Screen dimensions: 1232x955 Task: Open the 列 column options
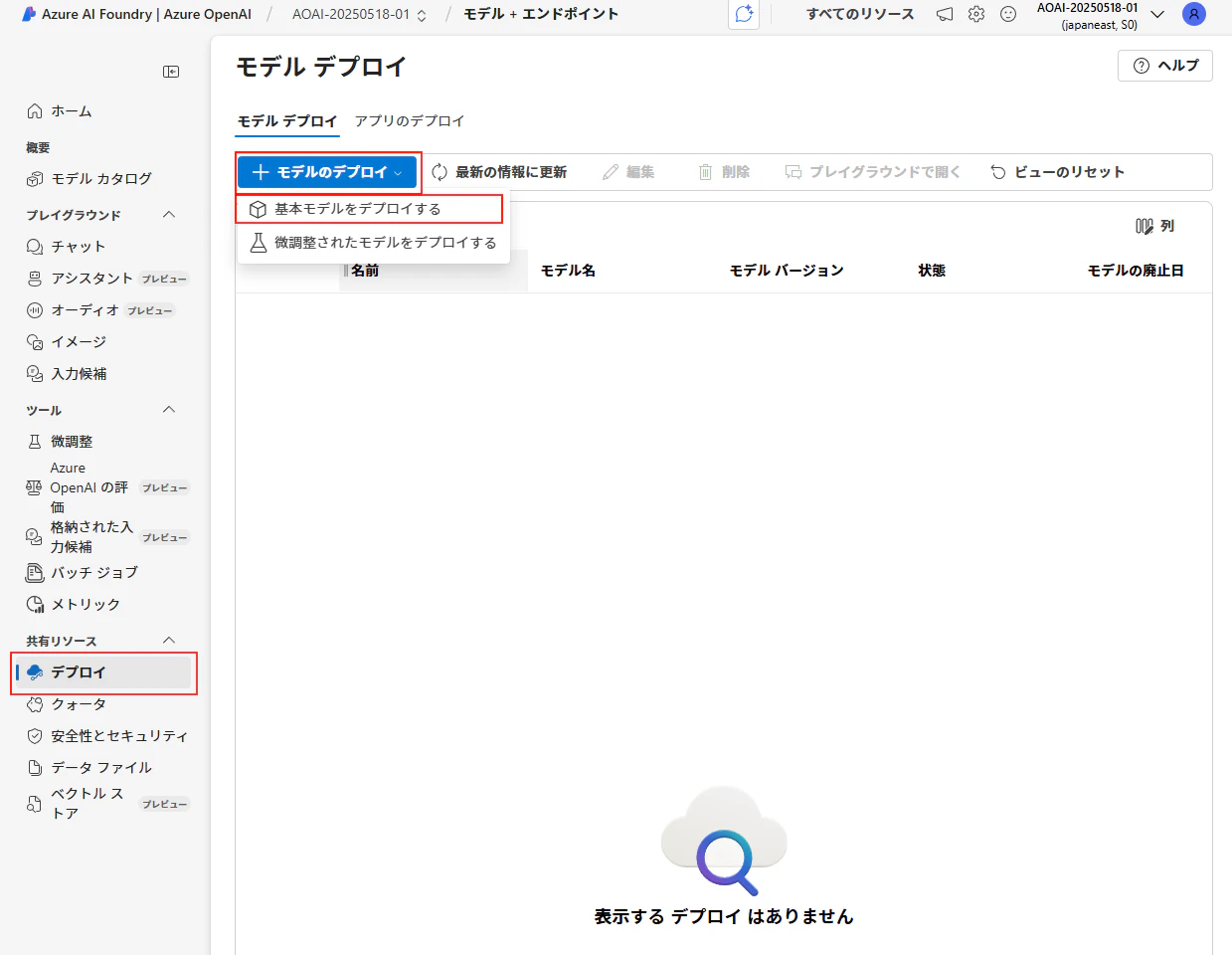[x=1155, y=227]
